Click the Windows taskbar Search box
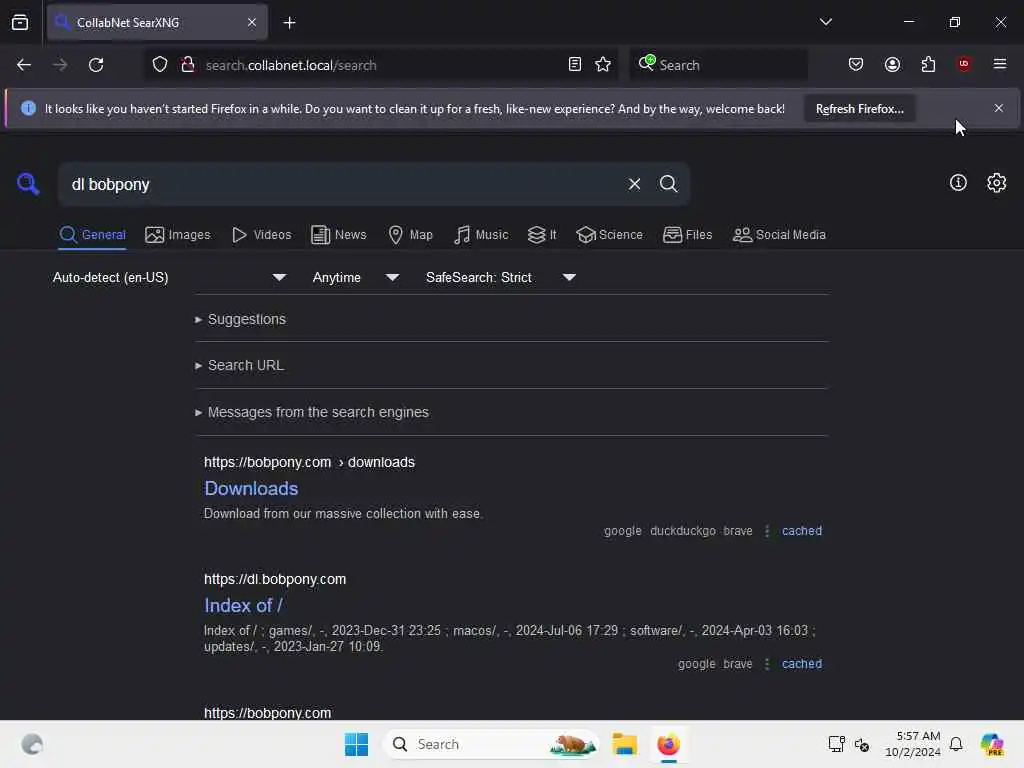This screenshot has height=768, width=1024. (491, 744)
